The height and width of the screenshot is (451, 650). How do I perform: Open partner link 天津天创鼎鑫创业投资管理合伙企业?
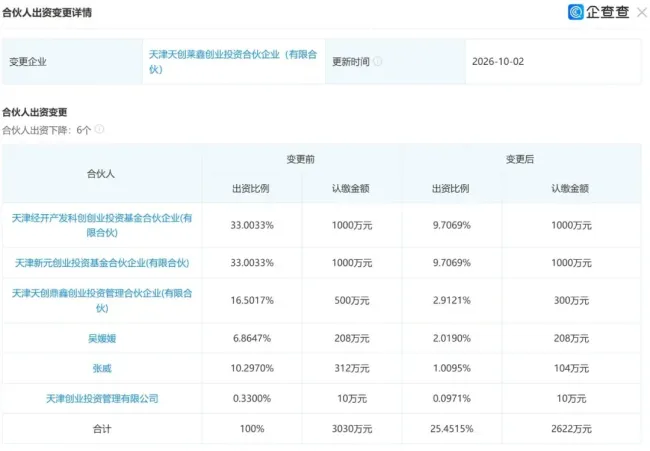102,301
